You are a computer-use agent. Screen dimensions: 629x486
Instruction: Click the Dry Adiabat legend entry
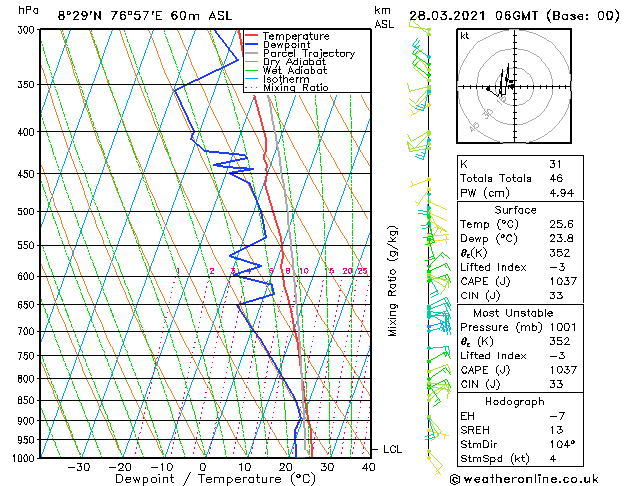coord(286,62)
